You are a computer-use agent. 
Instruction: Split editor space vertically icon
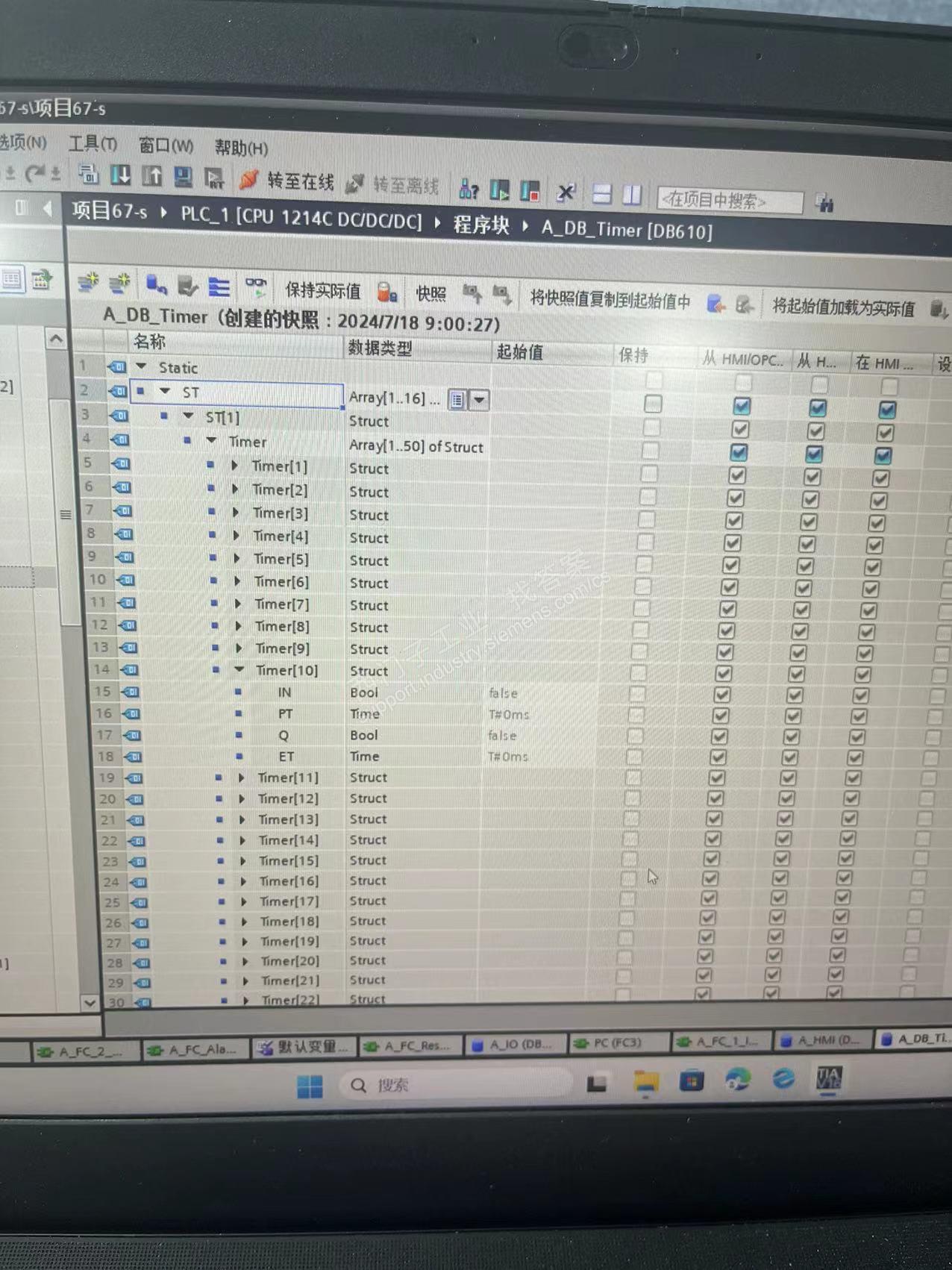coord(632,195)
